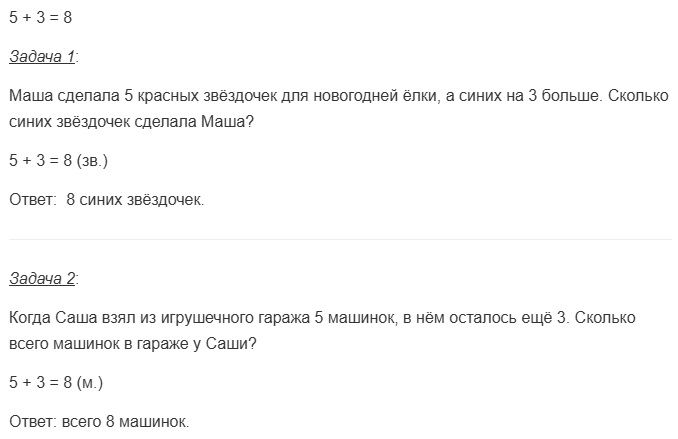678x439 pixels.
Task: Click the horizontal divider between the tasks
Action: pos(339,239)
